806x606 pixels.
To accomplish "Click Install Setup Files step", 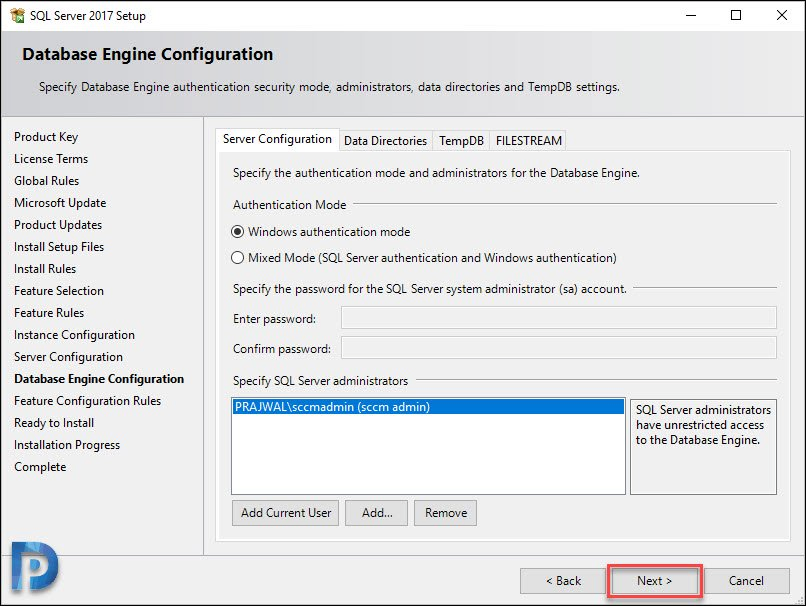I will (x=59, y=247).
